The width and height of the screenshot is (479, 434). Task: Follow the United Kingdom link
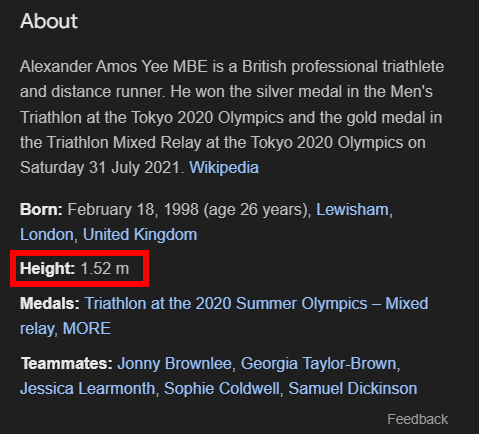[140, 235]
